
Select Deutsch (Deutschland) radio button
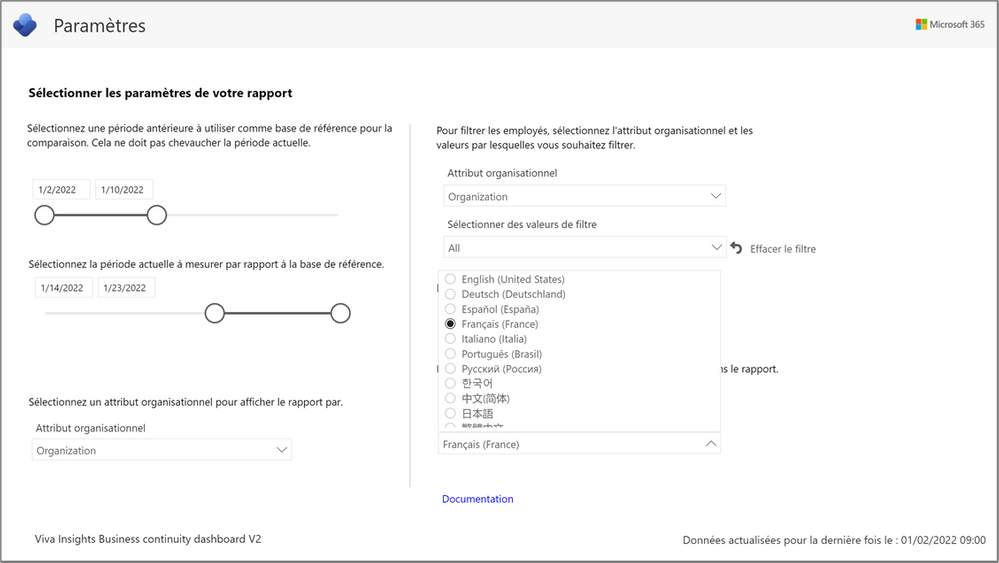click(x=450, y=294)
